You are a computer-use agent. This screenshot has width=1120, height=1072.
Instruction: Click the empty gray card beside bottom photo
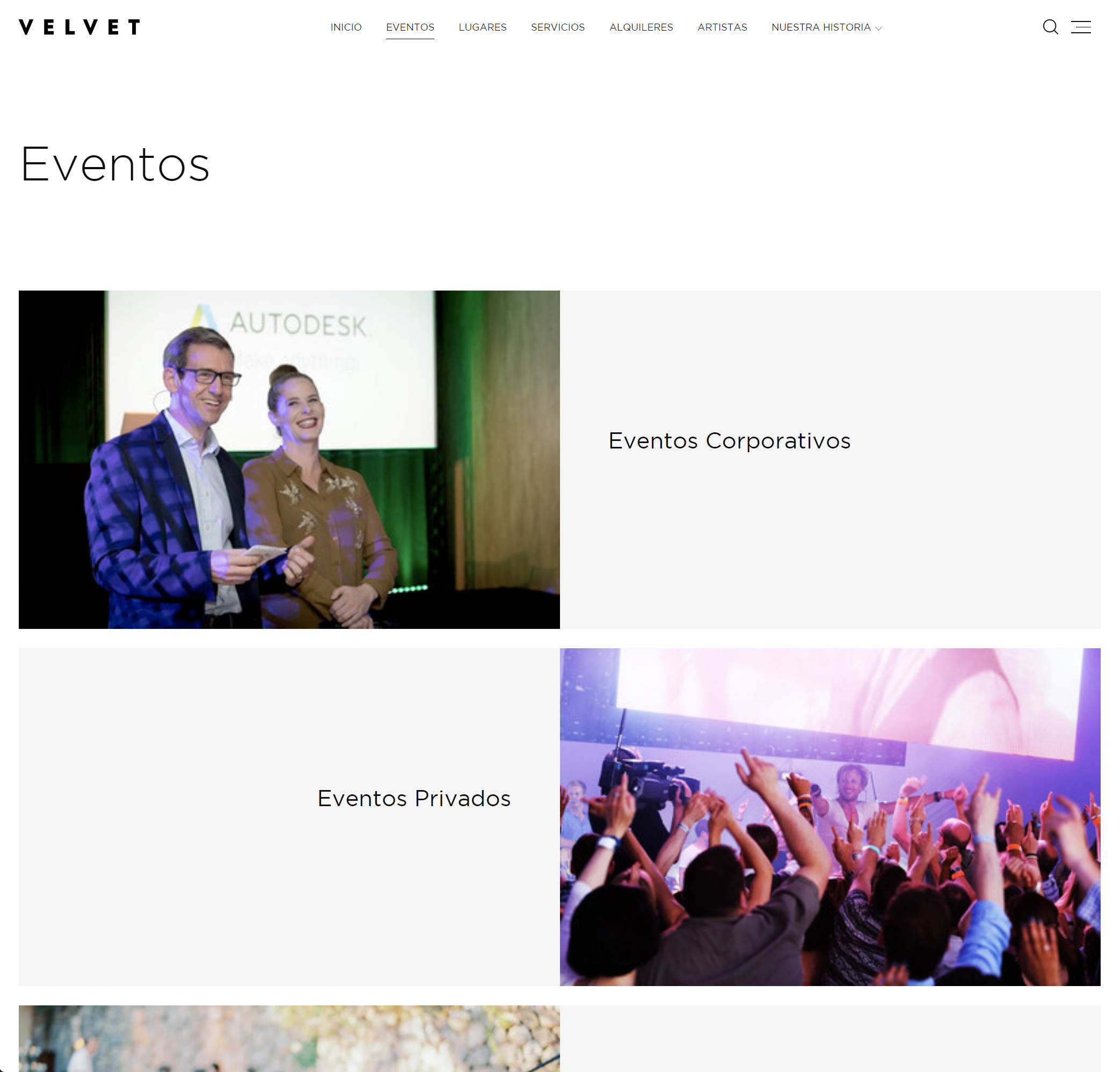(x=830, y=1038)
